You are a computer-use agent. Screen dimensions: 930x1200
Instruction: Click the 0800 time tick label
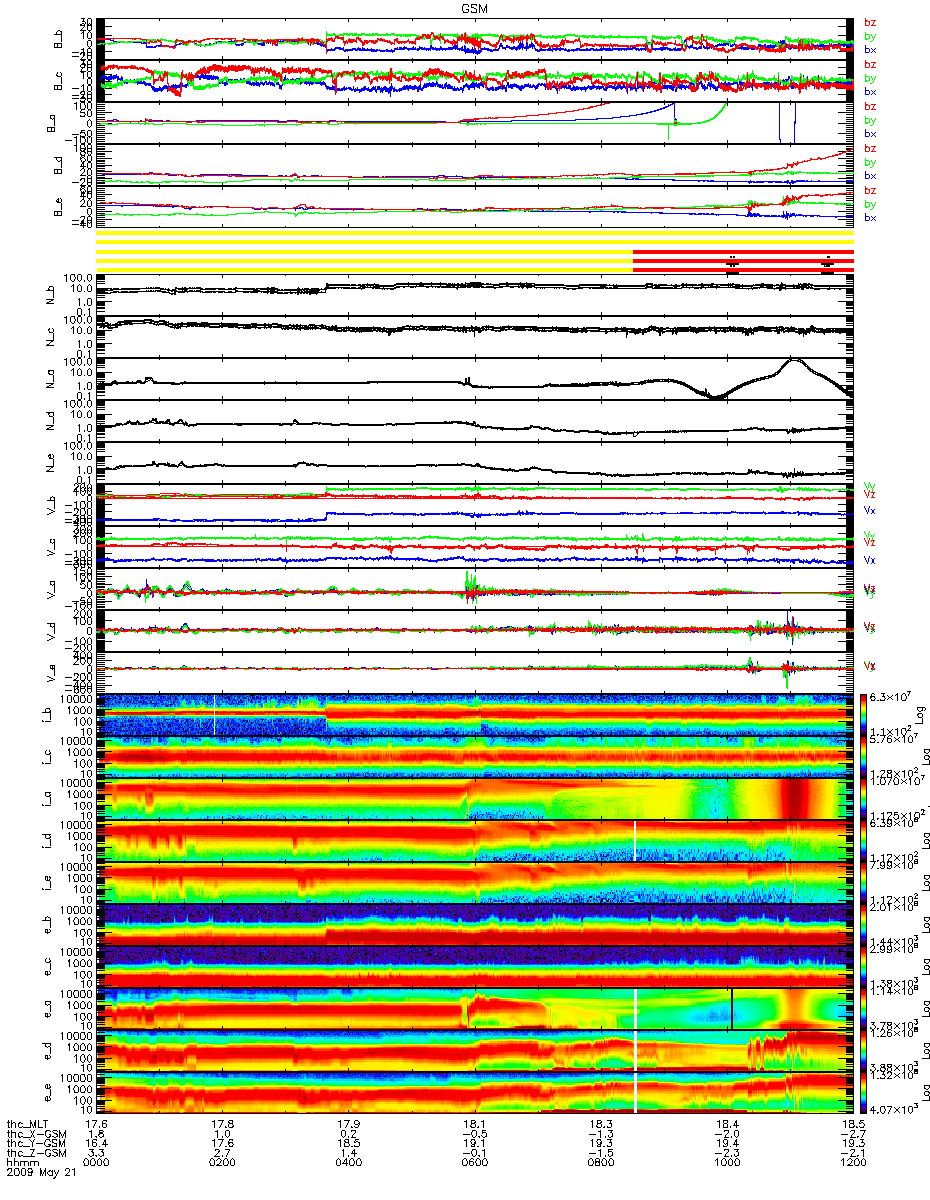click(x=600, y=1164)
